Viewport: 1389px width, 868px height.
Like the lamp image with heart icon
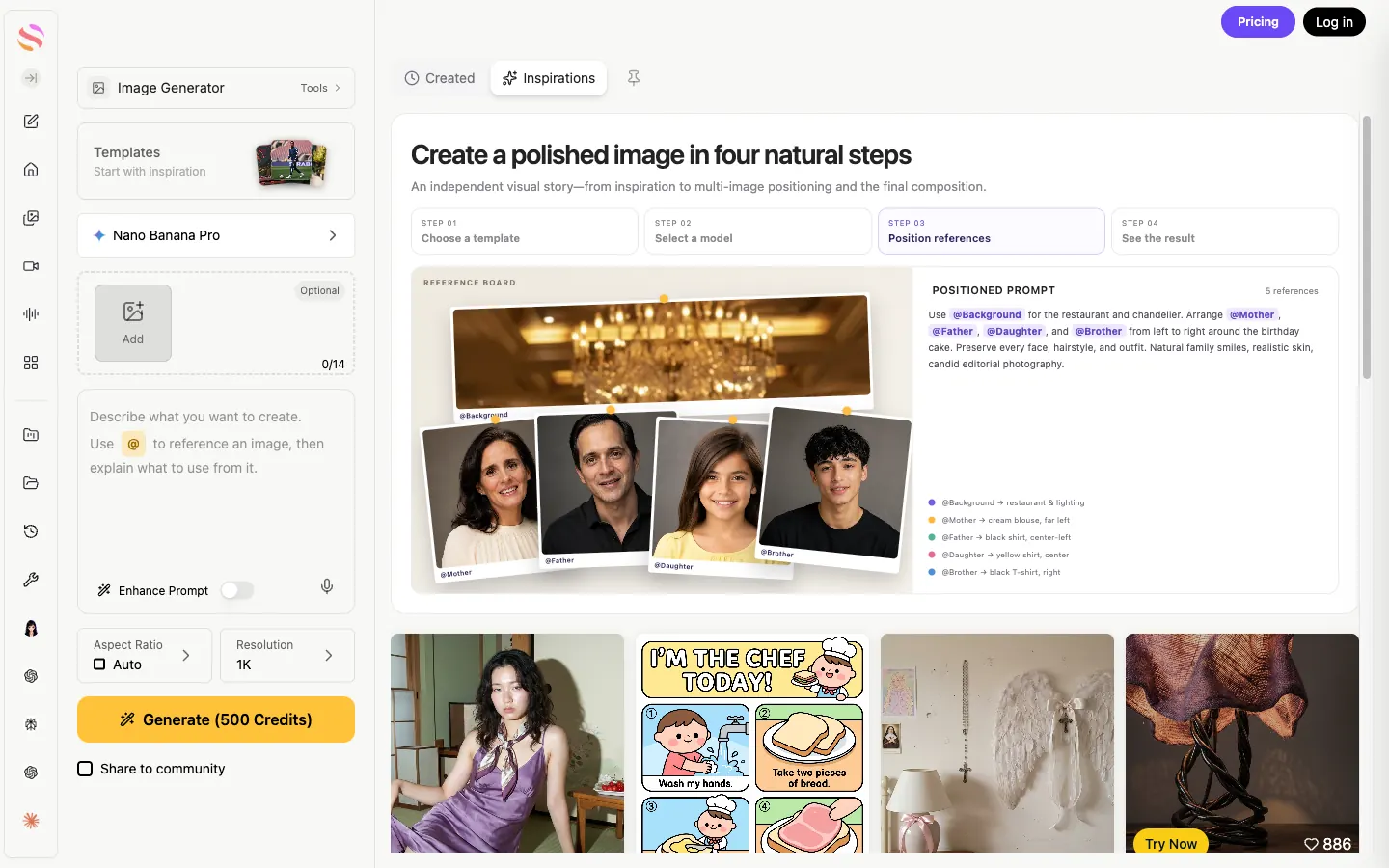[x=1311, y=844]
